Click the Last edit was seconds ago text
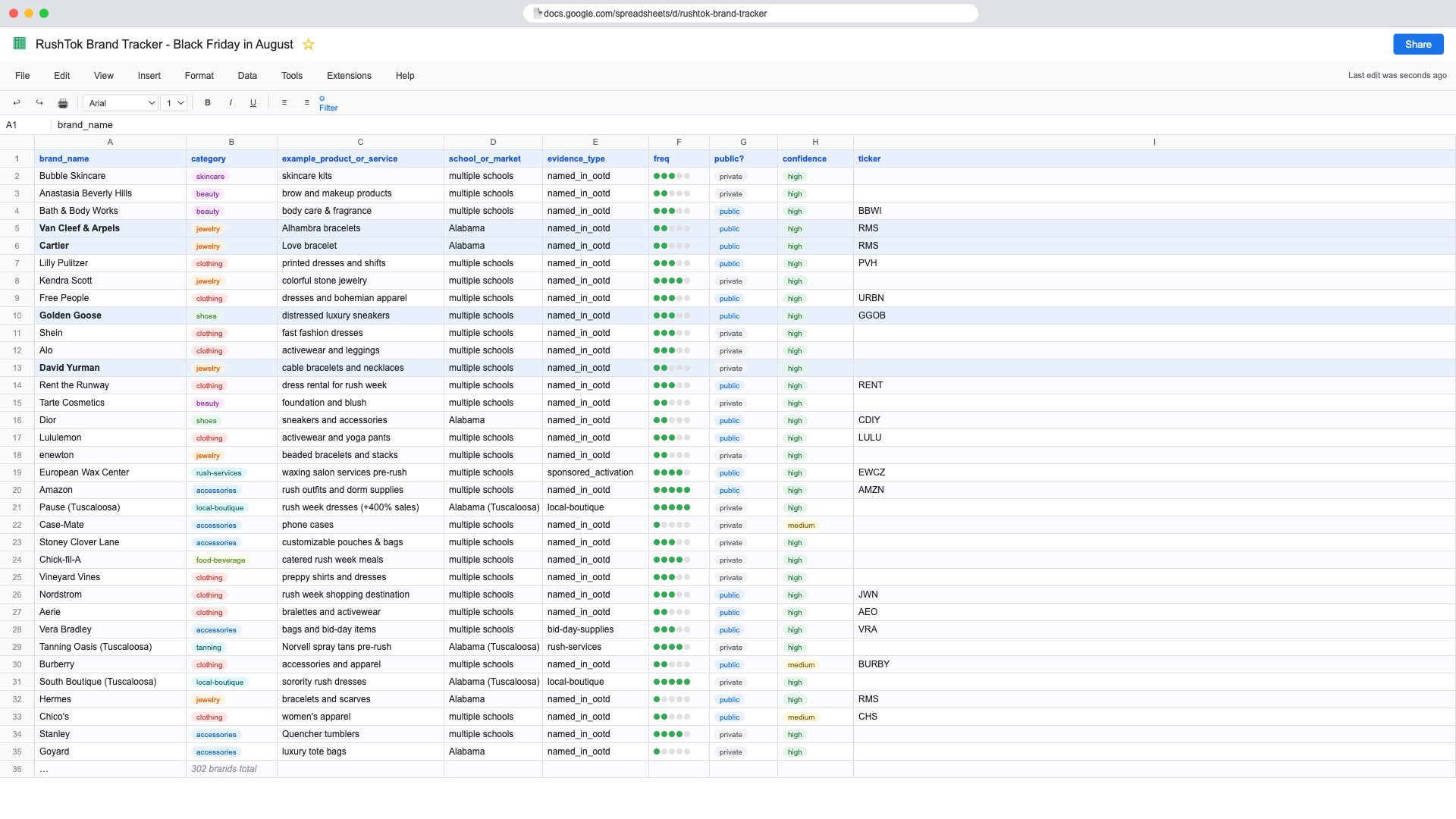 (1397, 76)
